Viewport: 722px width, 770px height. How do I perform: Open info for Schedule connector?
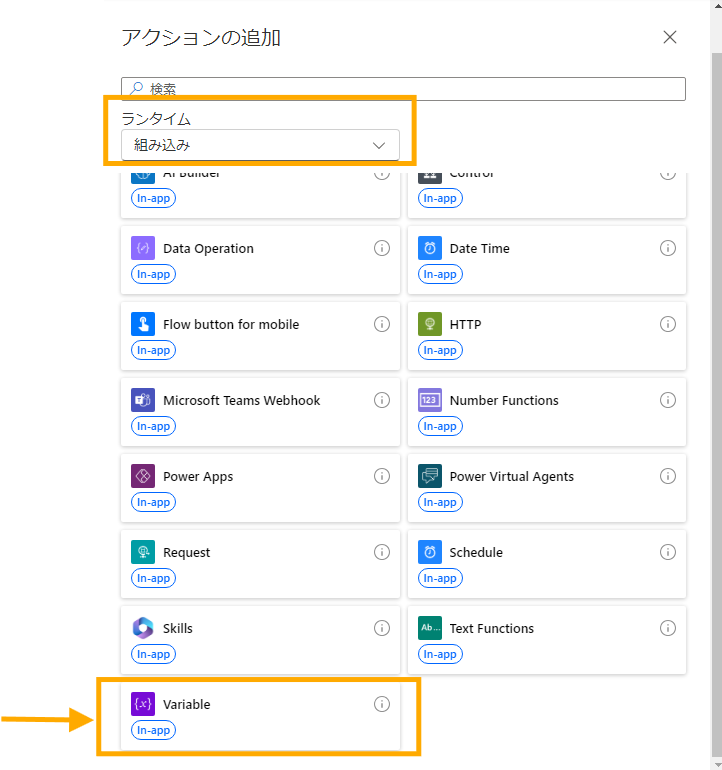[667, 552]
